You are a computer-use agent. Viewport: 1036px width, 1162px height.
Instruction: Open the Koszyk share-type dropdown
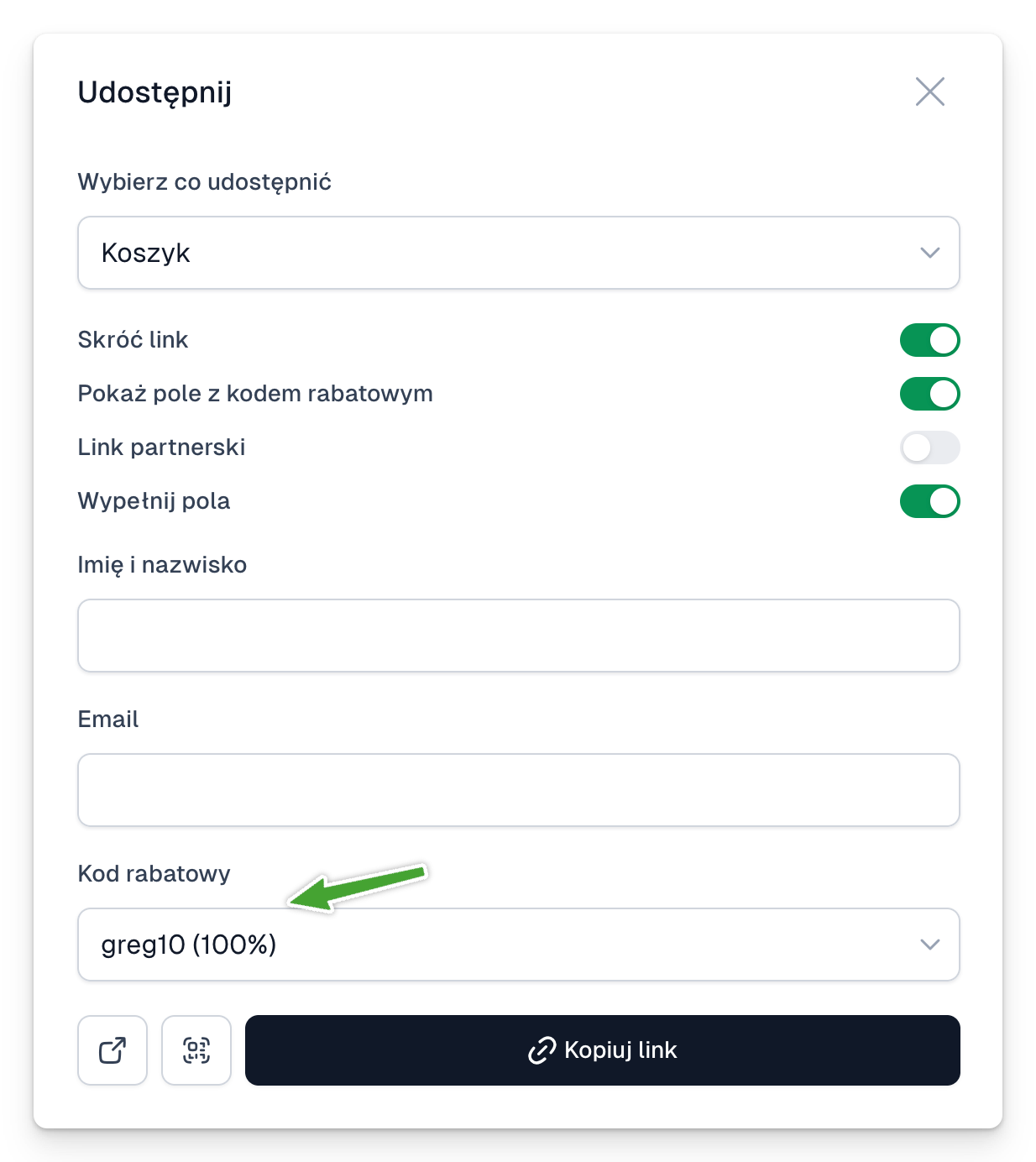pos(519,253)
